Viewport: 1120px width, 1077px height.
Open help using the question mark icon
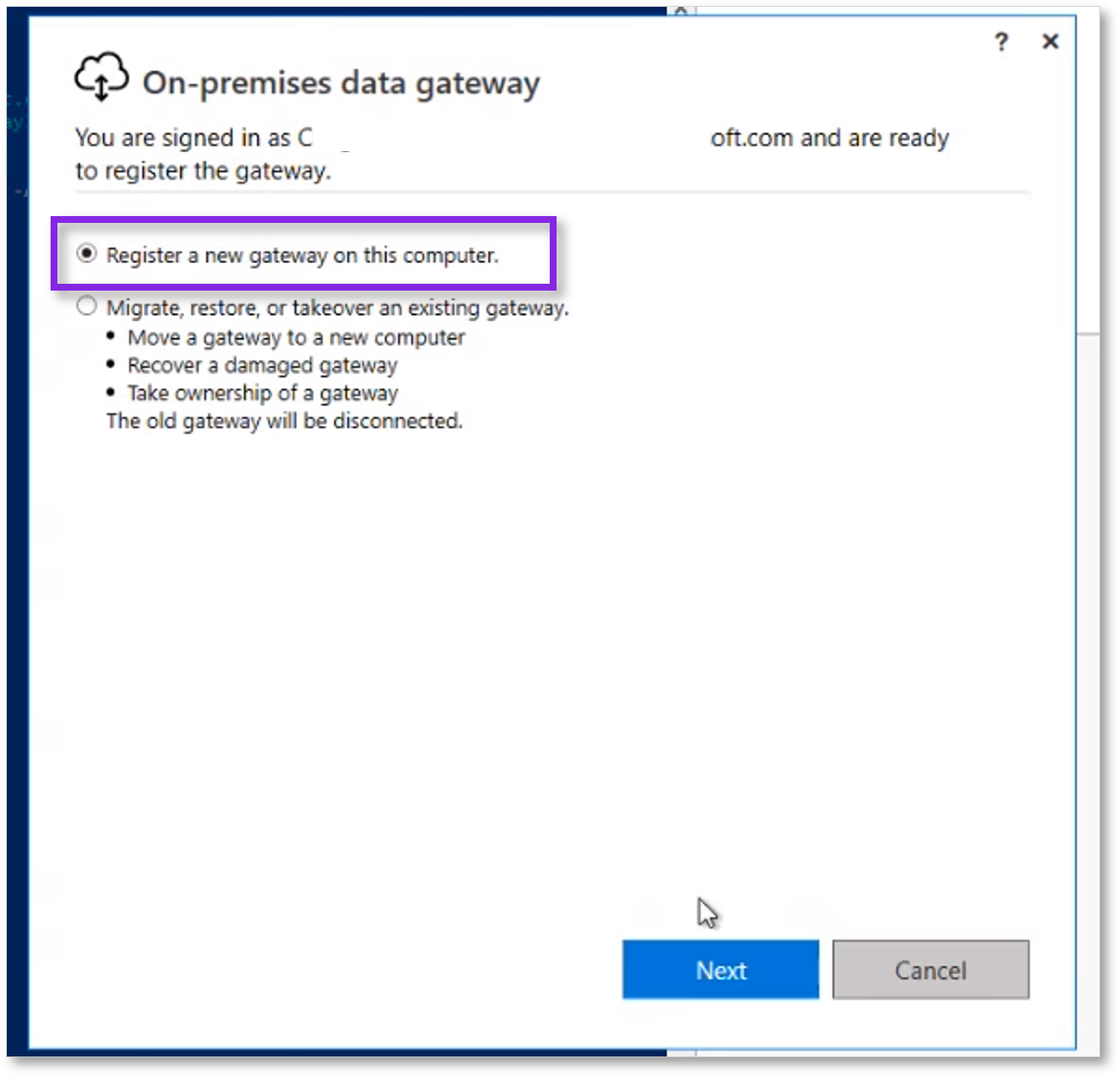pos(1001,42)
